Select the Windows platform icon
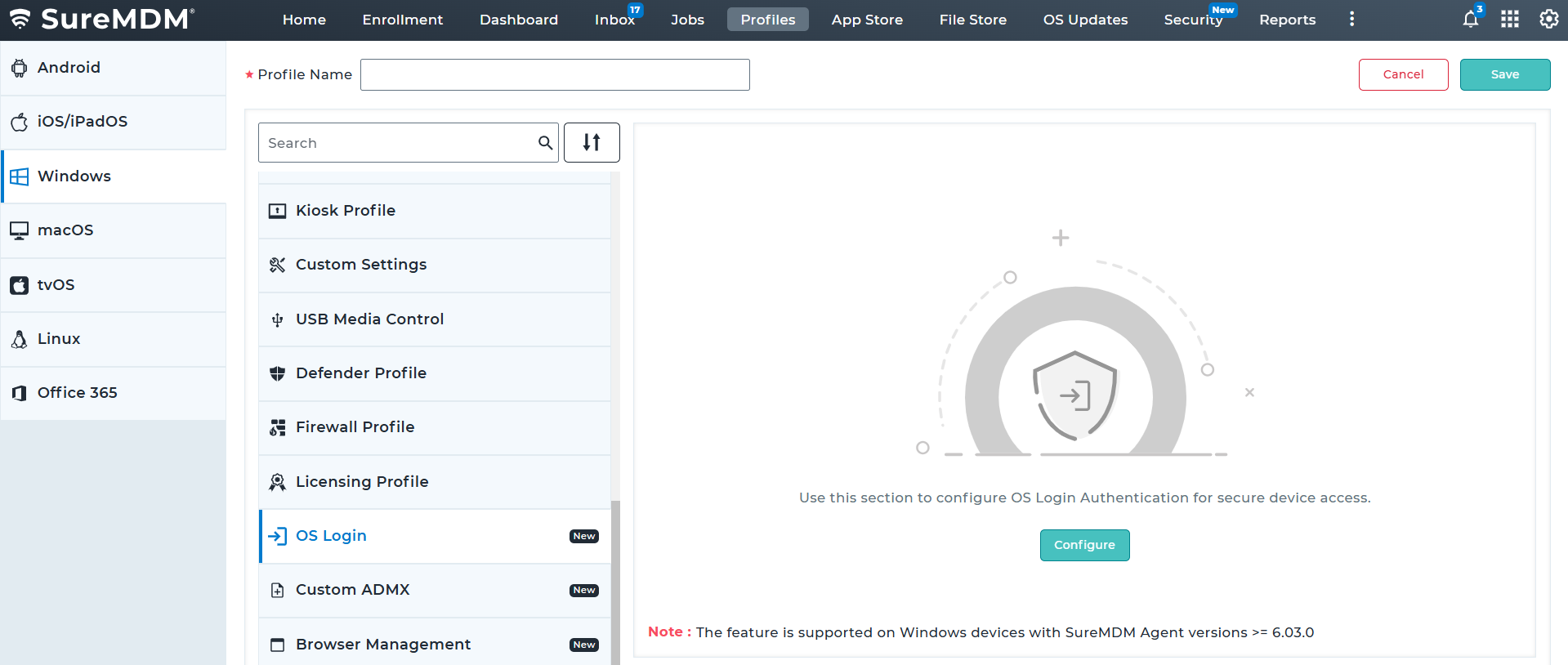This screenshot has width=1568, height=665. pyautogui.click(x=20, y=176)
